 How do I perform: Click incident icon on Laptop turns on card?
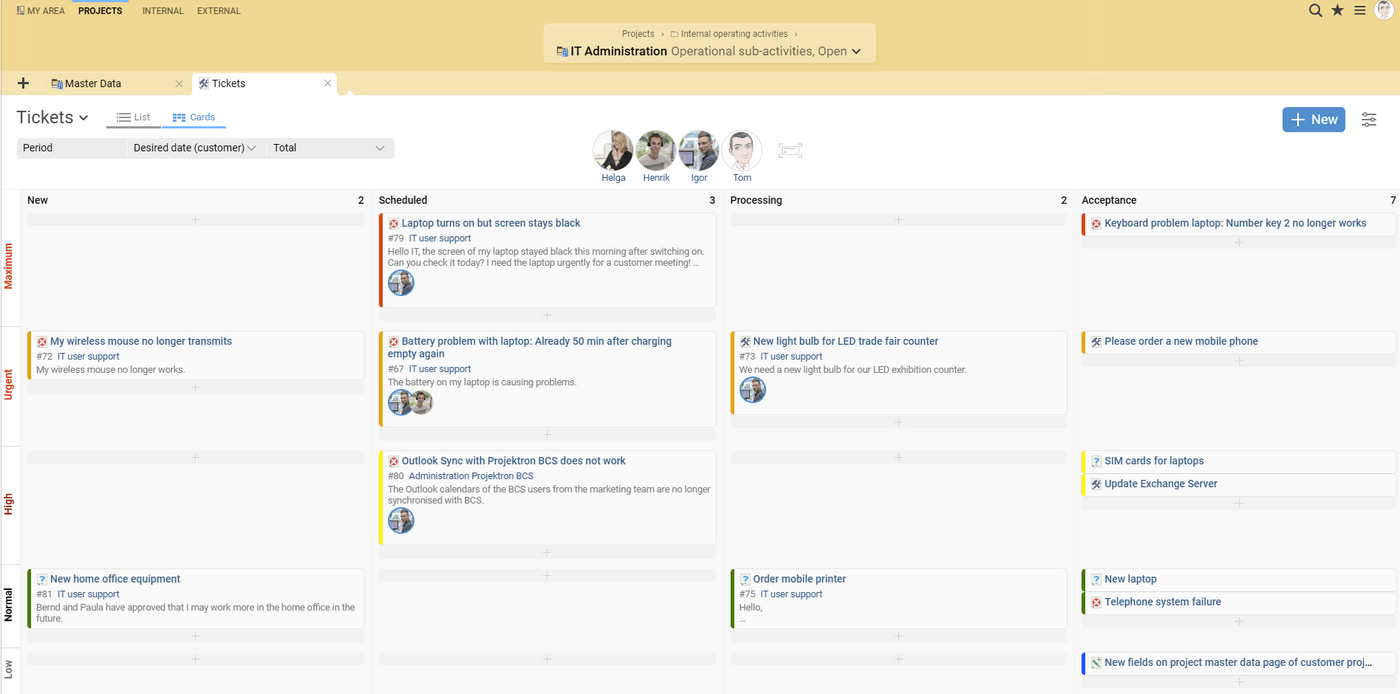[x=393, y=224]
